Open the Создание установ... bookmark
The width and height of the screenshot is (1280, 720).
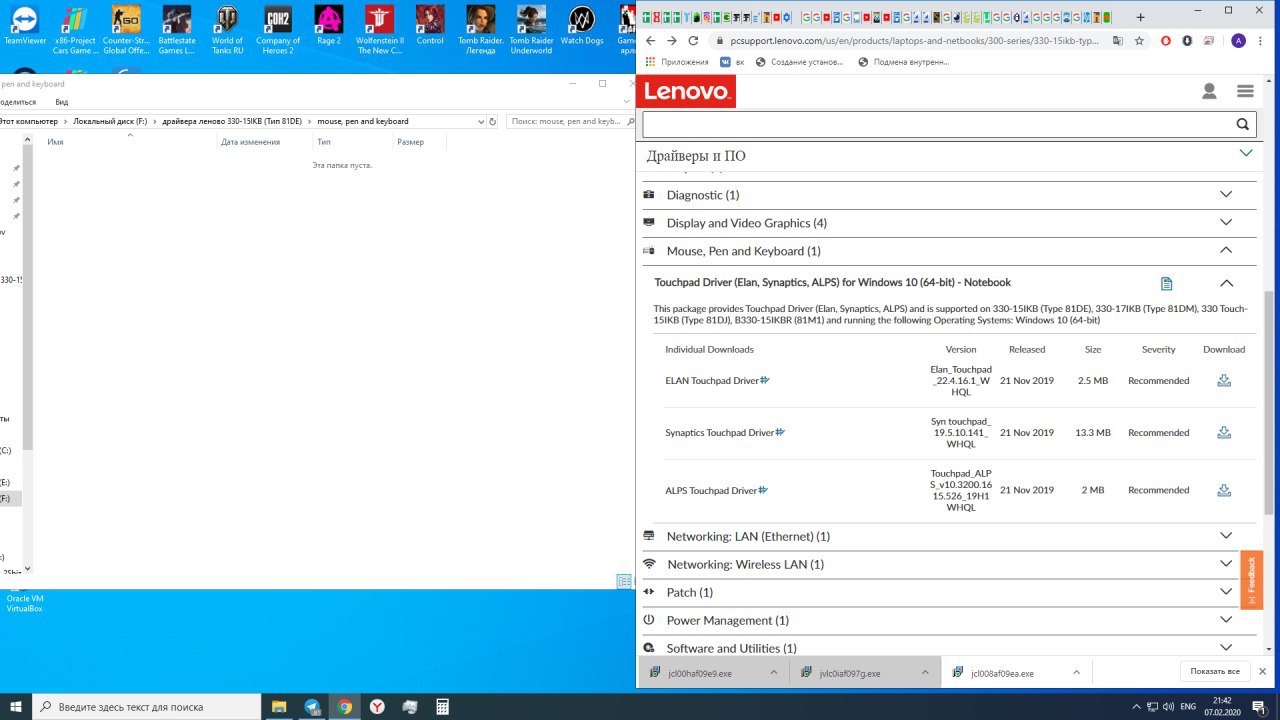coord(800,62)
